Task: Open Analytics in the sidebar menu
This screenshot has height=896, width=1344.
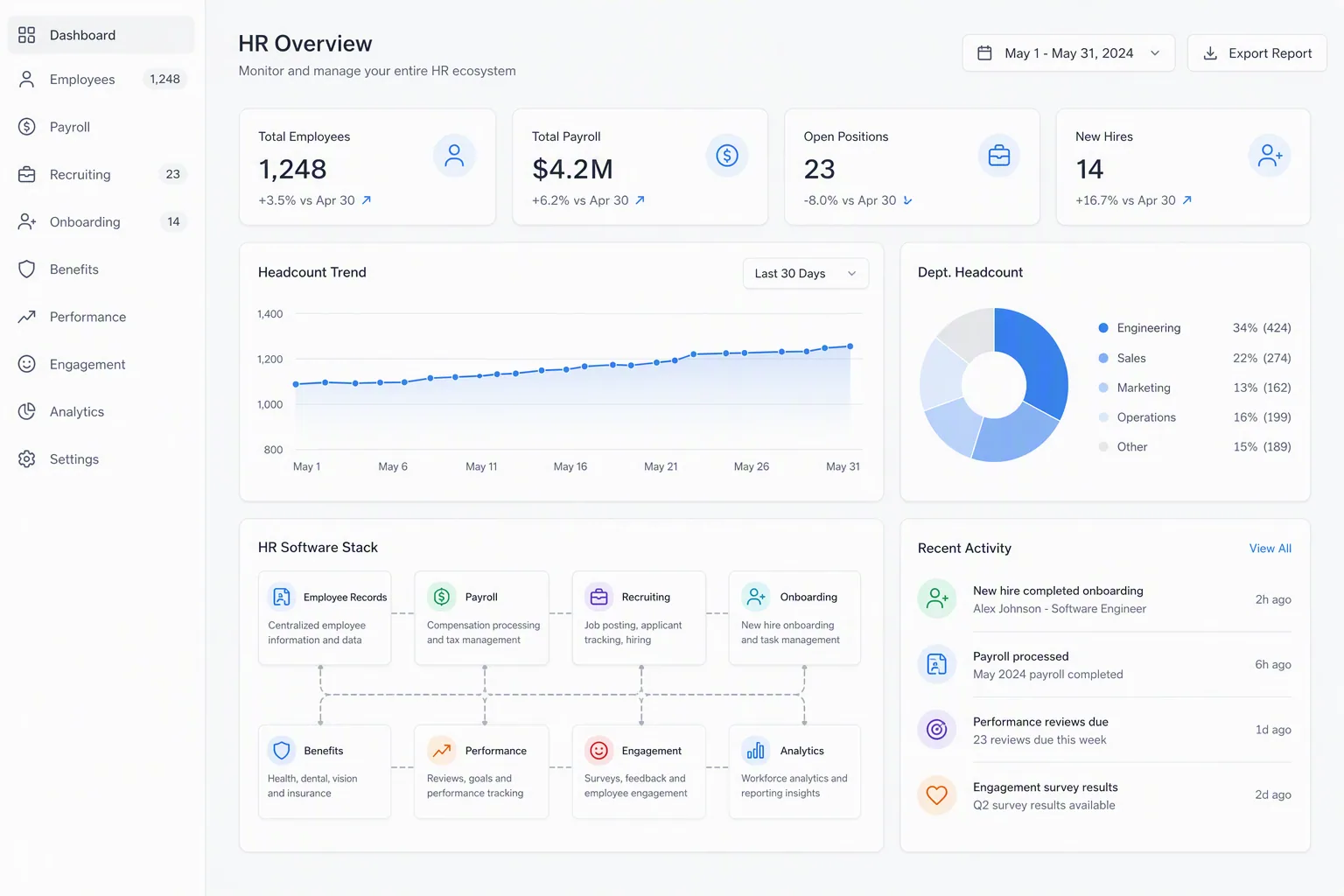Action: point(101,411)
